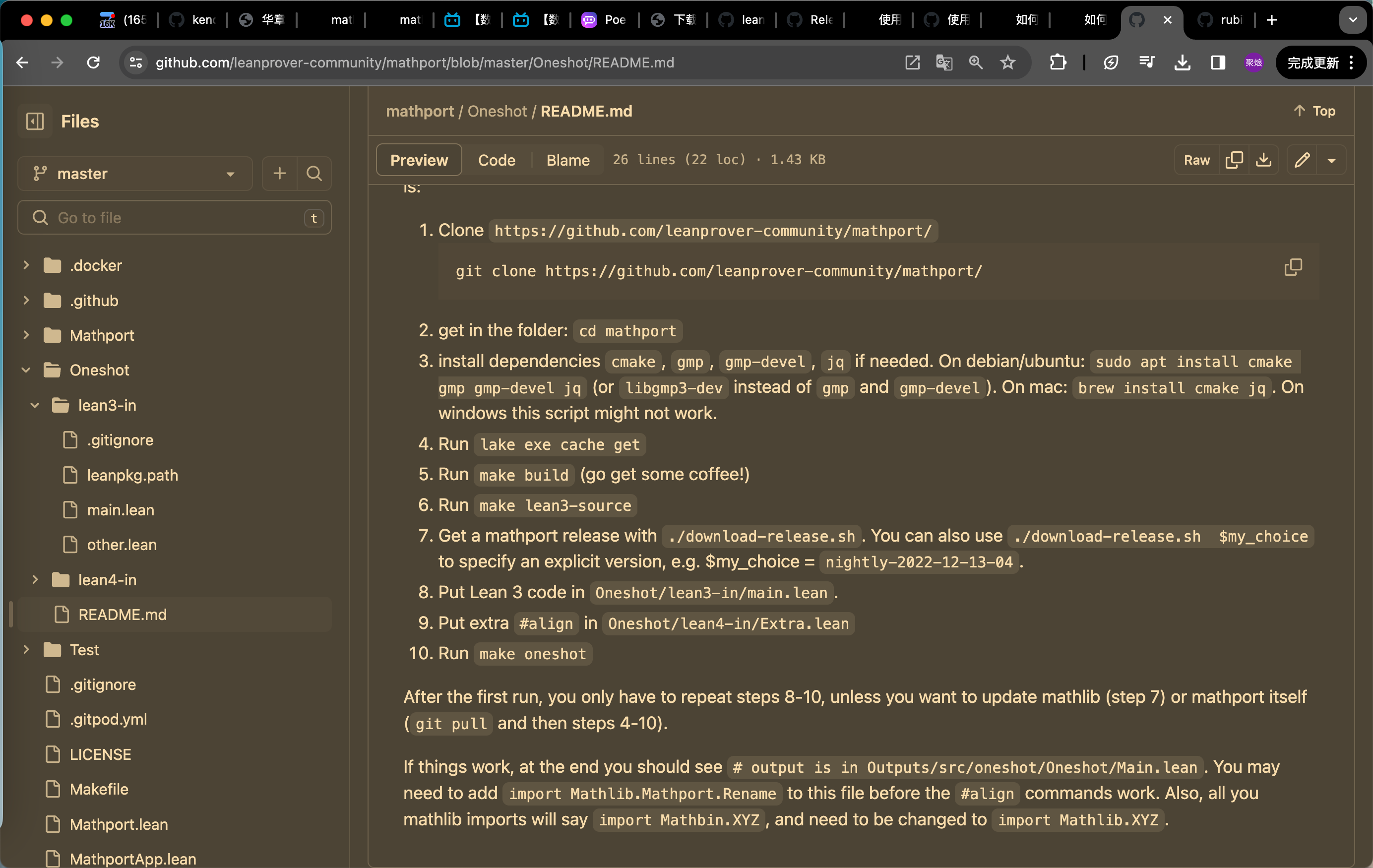The height and width of the screenshot is (868, 1373).
Task: Focus the Go to file field
Action: coord(175,218)
